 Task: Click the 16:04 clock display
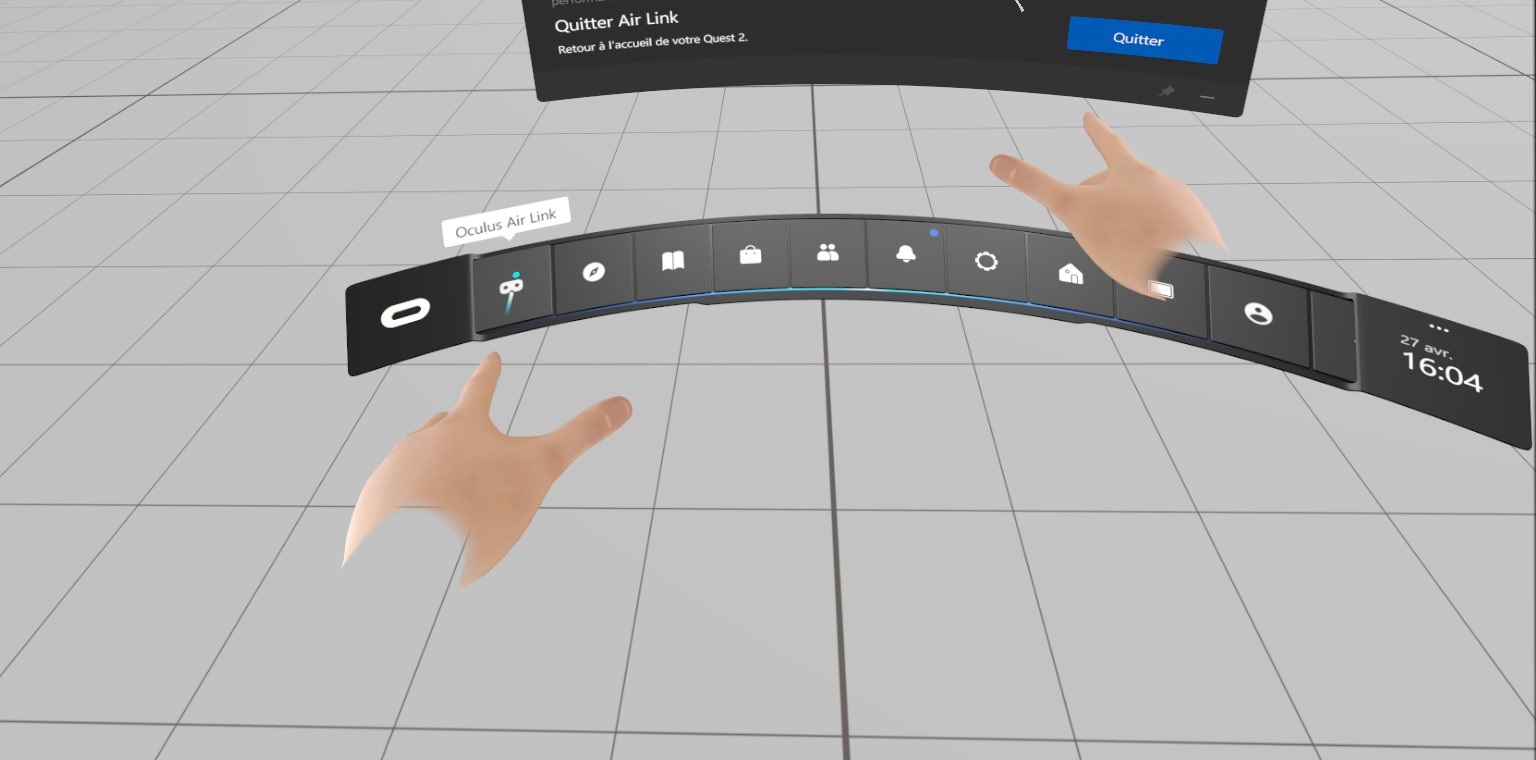[x=1442, y=371]
